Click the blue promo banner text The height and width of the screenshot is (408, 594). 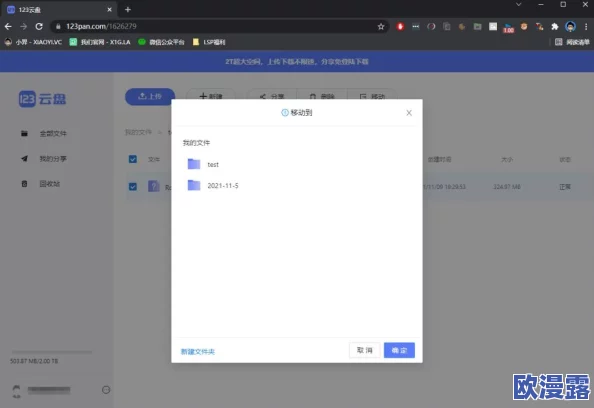pyautogui.click(x=297, y=61)
